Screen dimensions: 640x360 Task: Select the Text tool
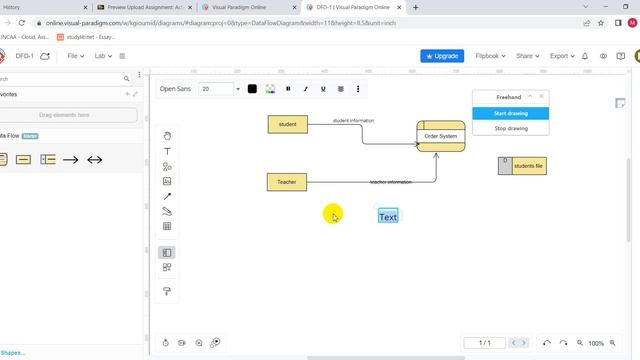click(167, 151)
